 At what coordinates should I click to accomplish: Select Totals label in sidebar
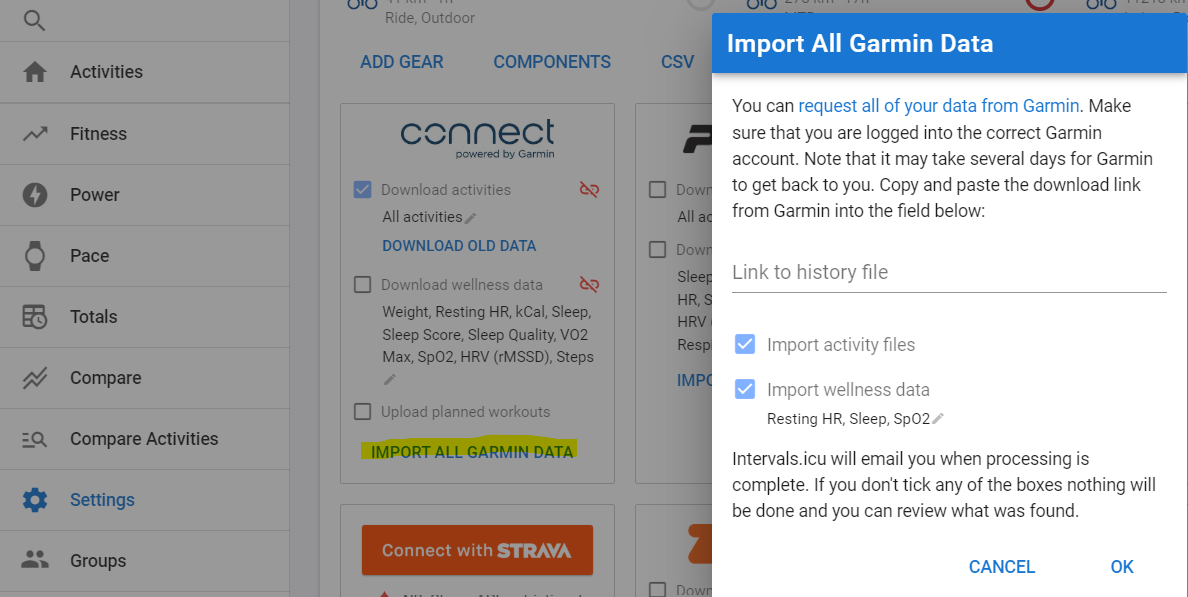(x=93, y=317)
